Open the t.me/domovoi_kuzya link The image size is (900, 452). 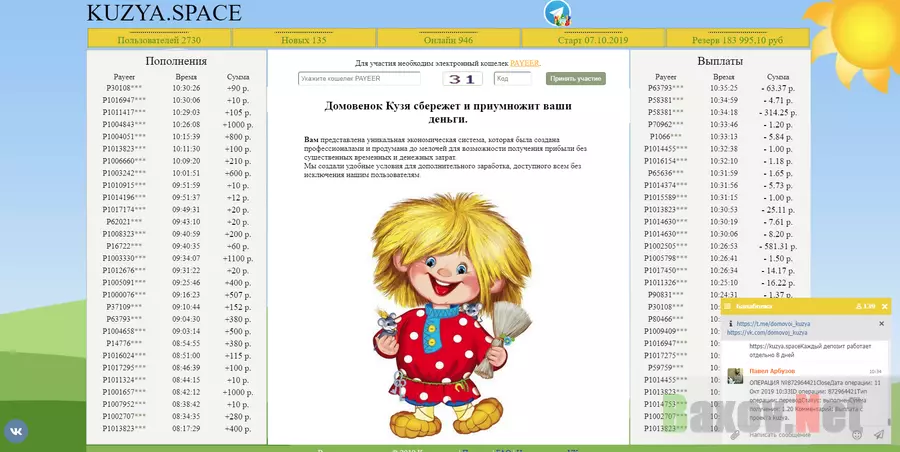[773, 324]
